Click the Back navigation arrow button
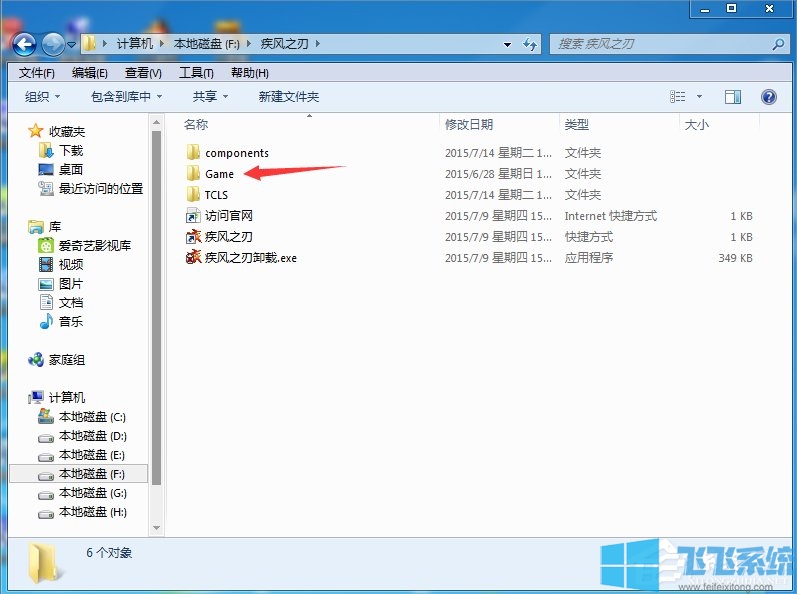 pyautogui.click(x=25, y=44)
